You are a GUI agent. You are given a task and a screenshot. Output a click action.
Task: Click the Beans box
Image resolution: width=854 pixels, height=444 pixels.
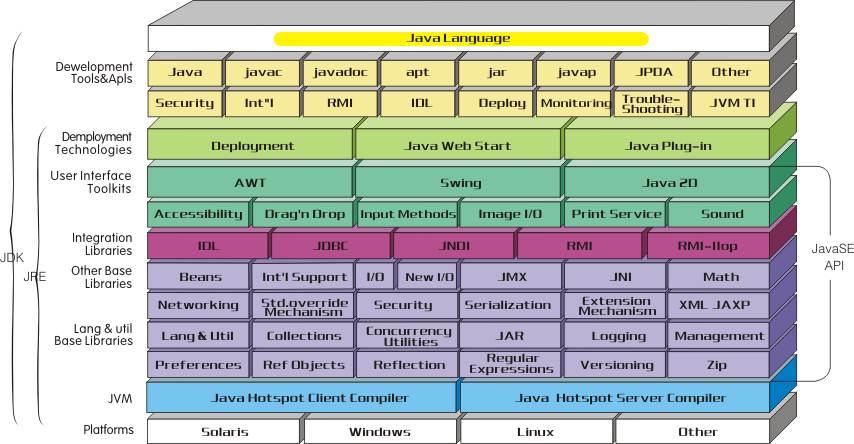(198, 277)
